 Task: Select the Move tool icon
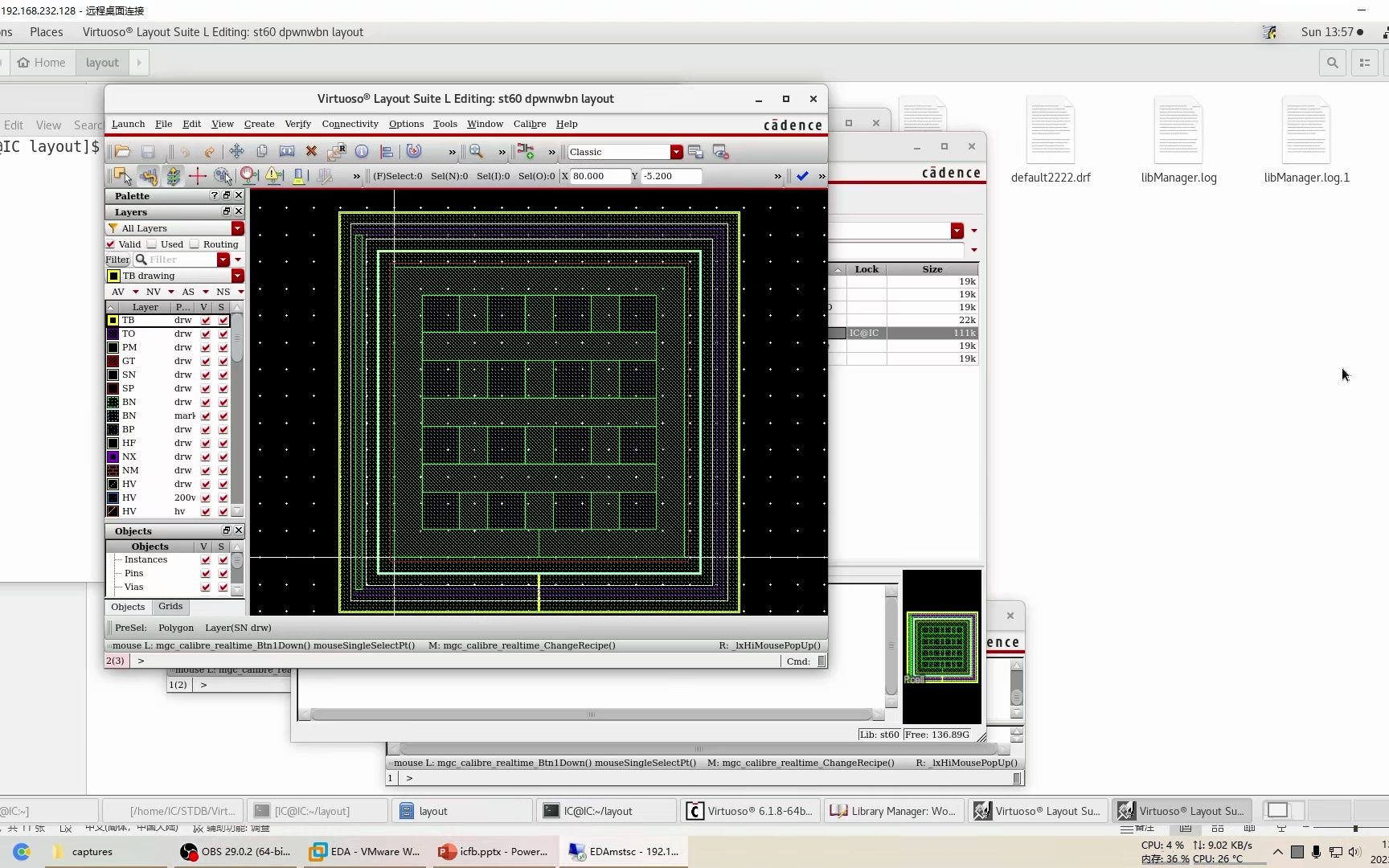coord(236,151)
